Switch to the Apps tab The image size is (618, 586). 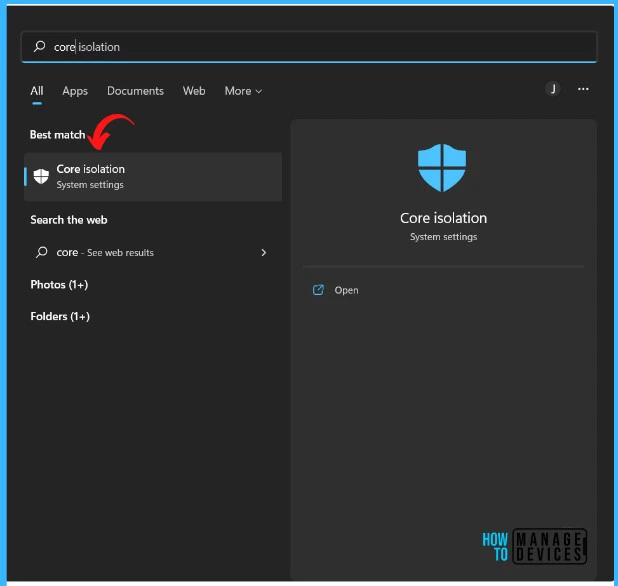(75, 91)
